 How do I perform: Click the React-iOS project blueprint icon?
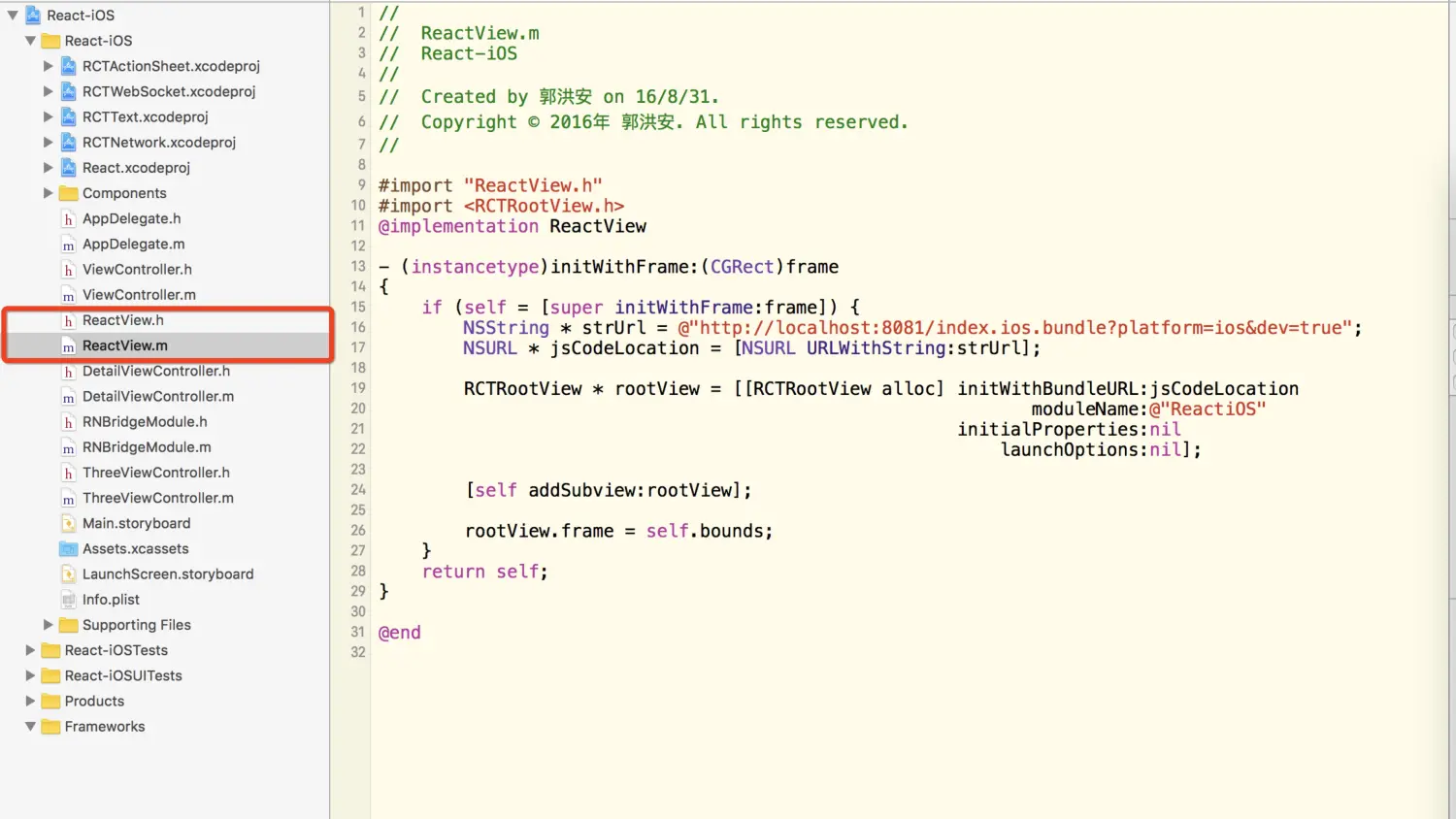click(x=33, y=16)
